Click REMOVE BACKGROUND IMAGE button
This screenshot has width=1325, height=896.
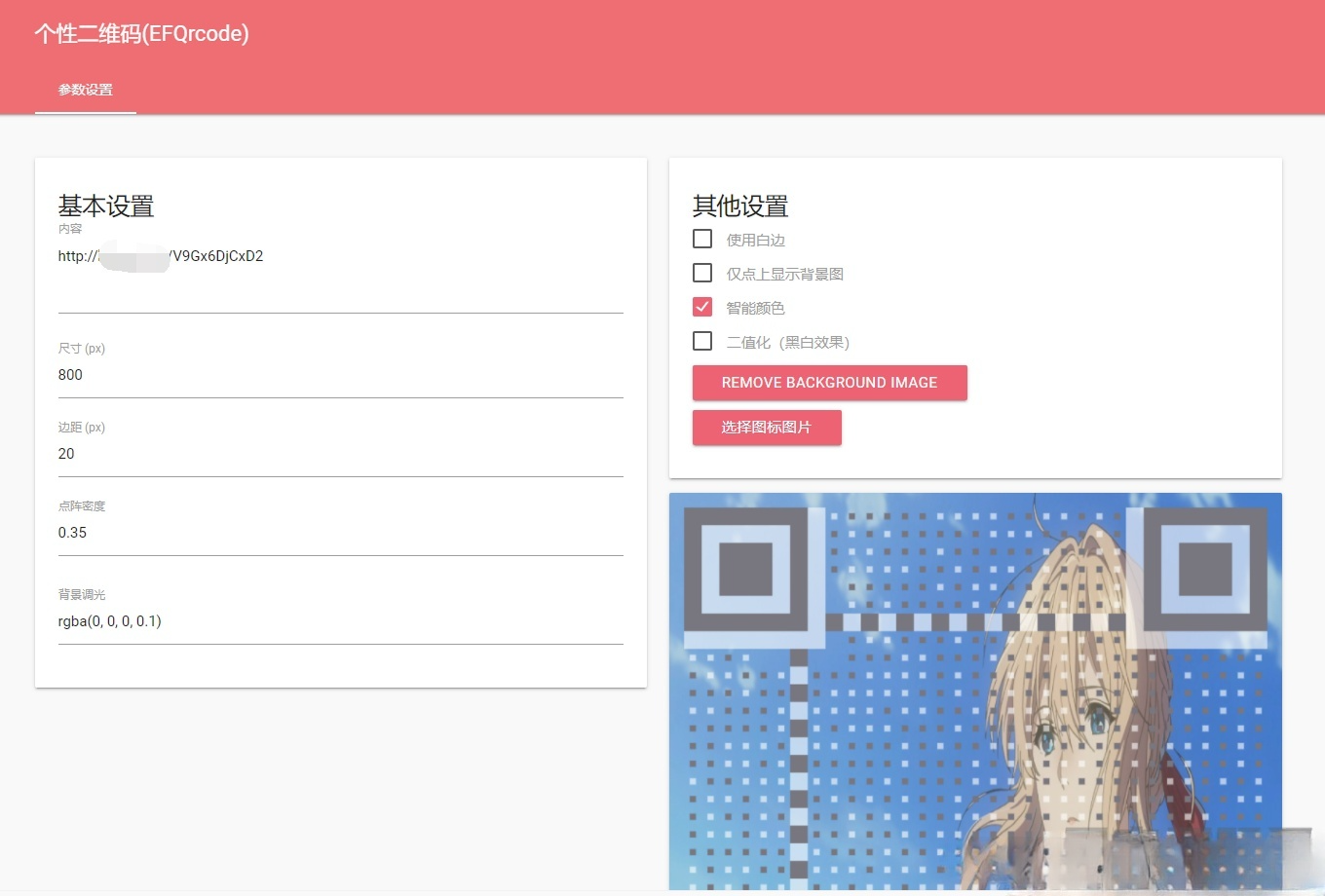point(829,383)
